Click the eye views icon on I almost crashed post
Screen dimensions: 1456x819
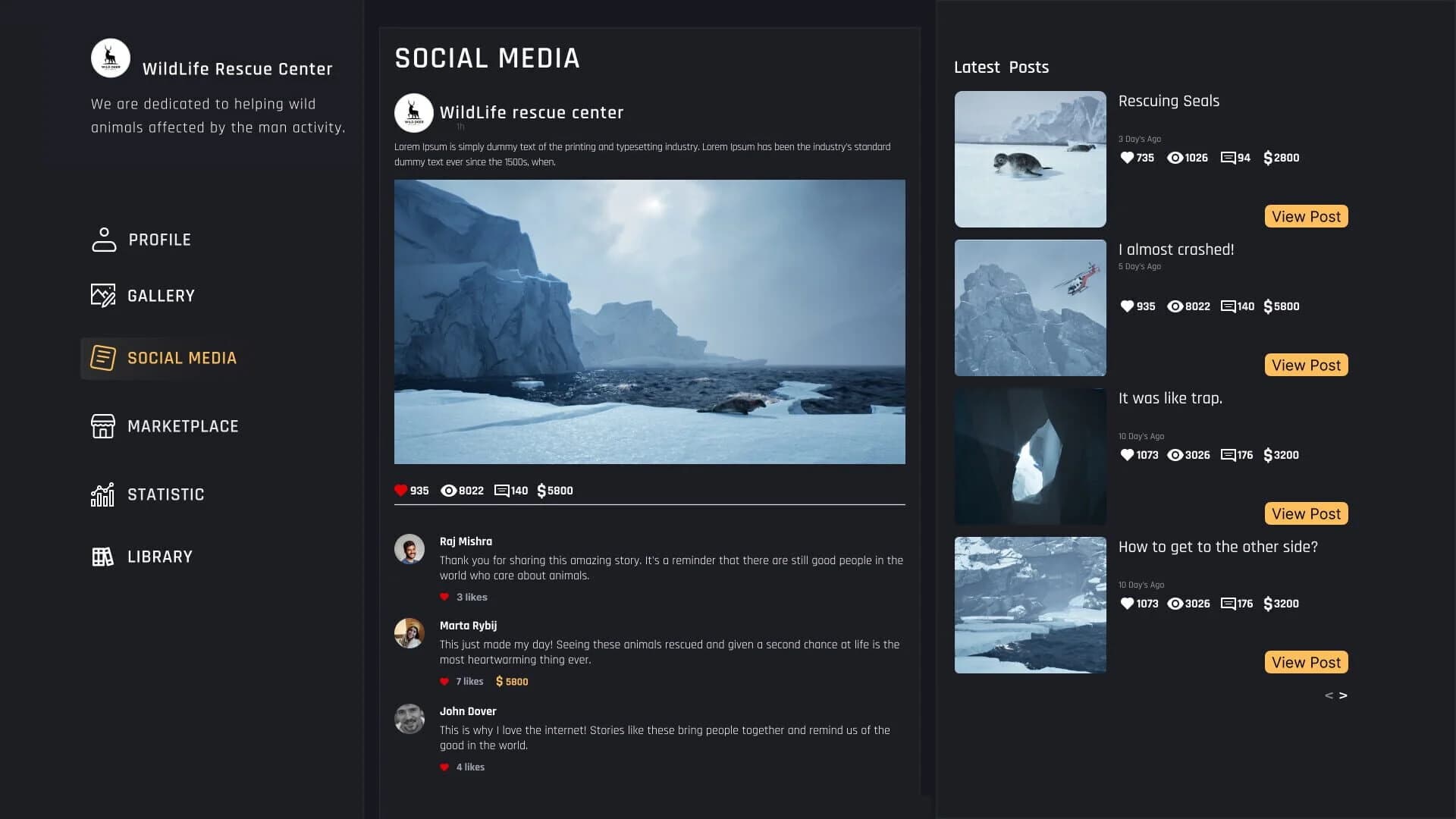pyautogui.click(x=1175, y=306)
